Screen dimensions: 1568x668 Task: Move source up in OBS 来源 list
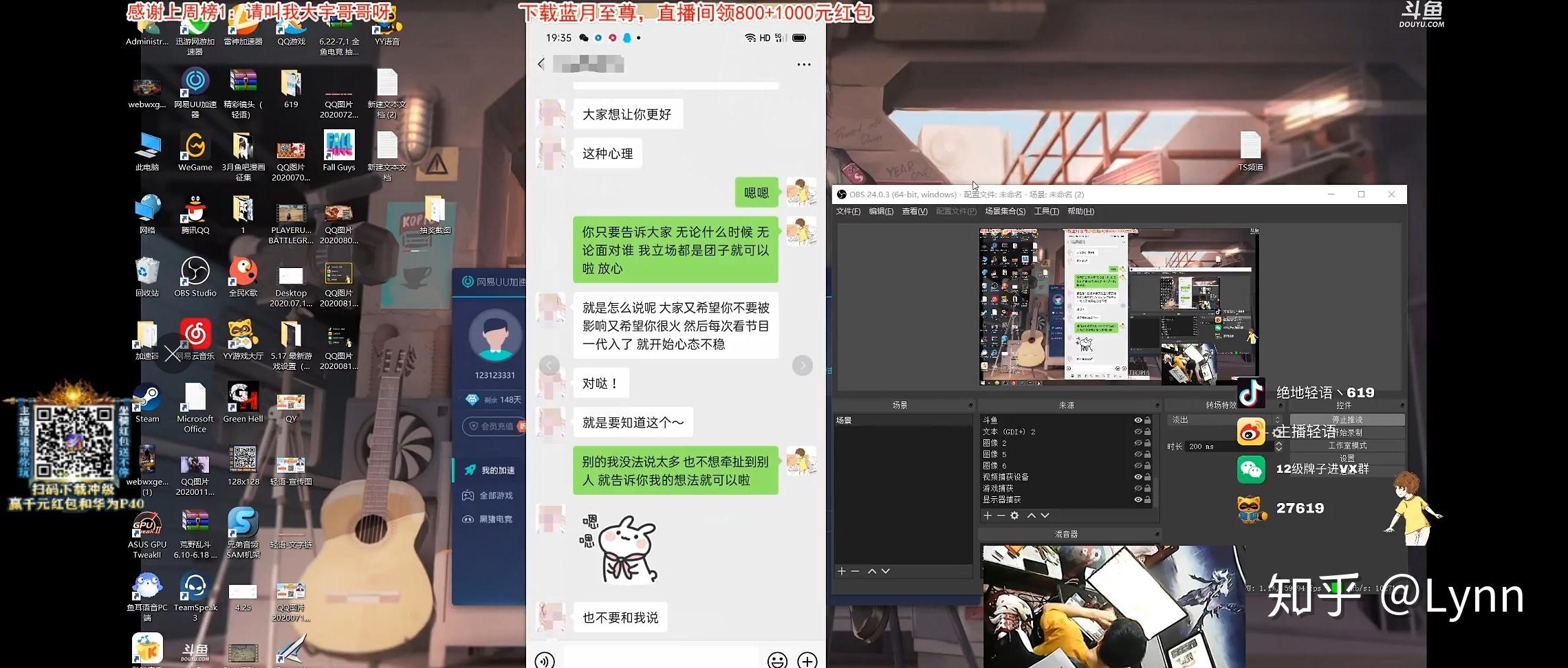click(x=1032, y=515)
